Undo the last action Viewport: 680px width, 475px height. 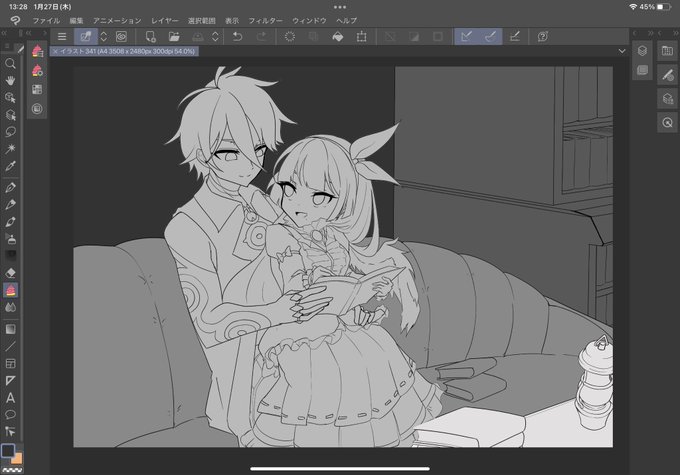pos(237,36)
